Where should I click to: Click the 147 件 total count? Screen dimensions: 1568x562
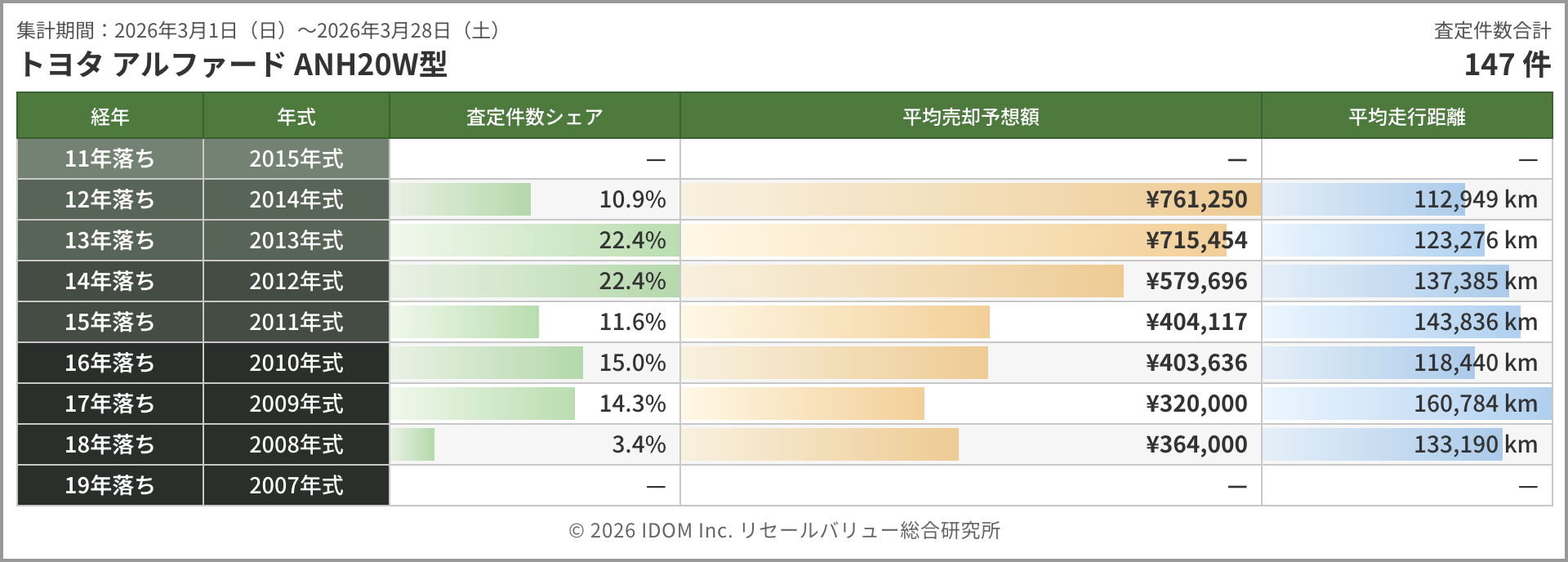(1507, 65)
